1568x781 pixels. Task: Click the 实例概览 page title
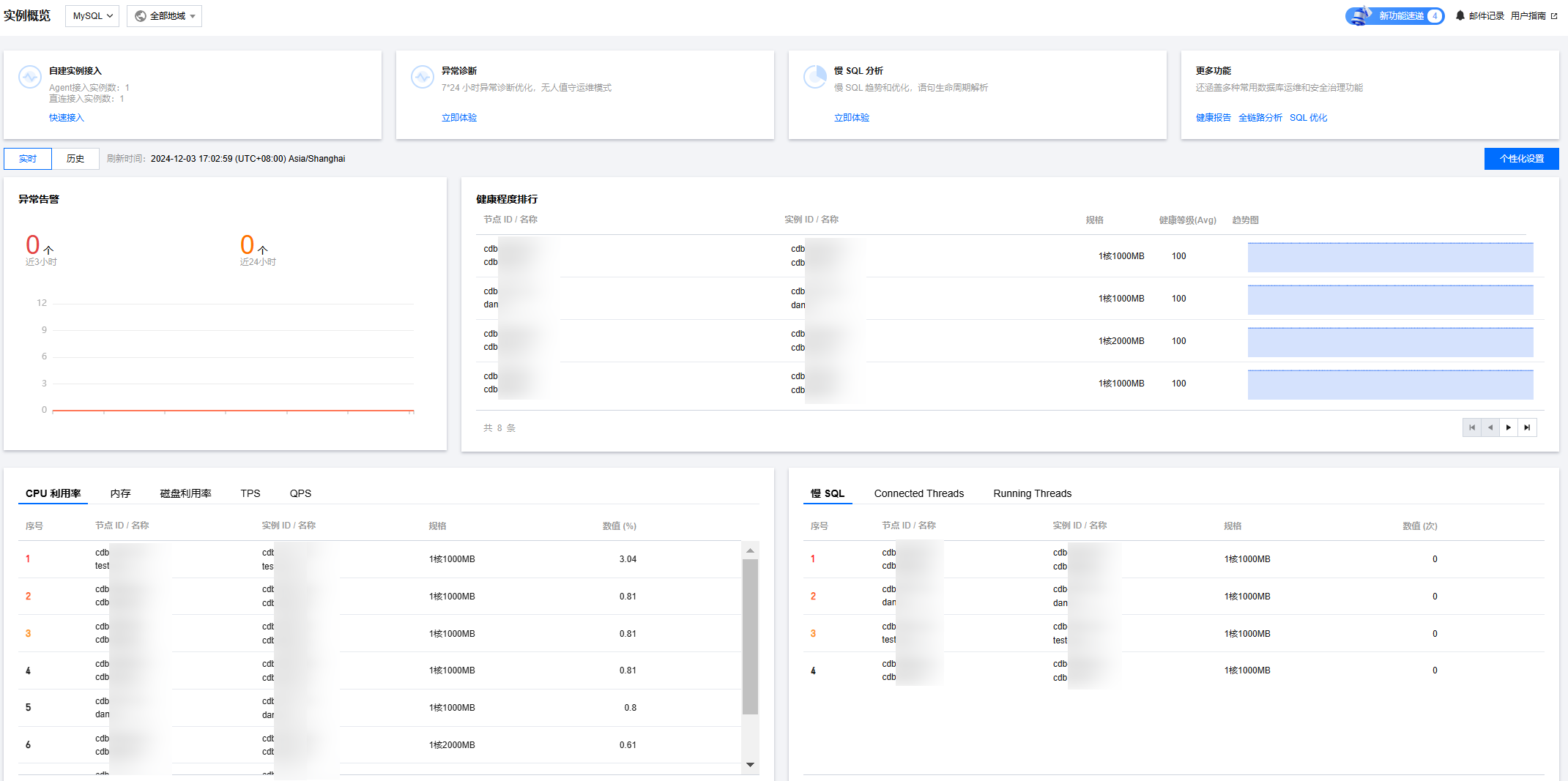tap(27, 15)
